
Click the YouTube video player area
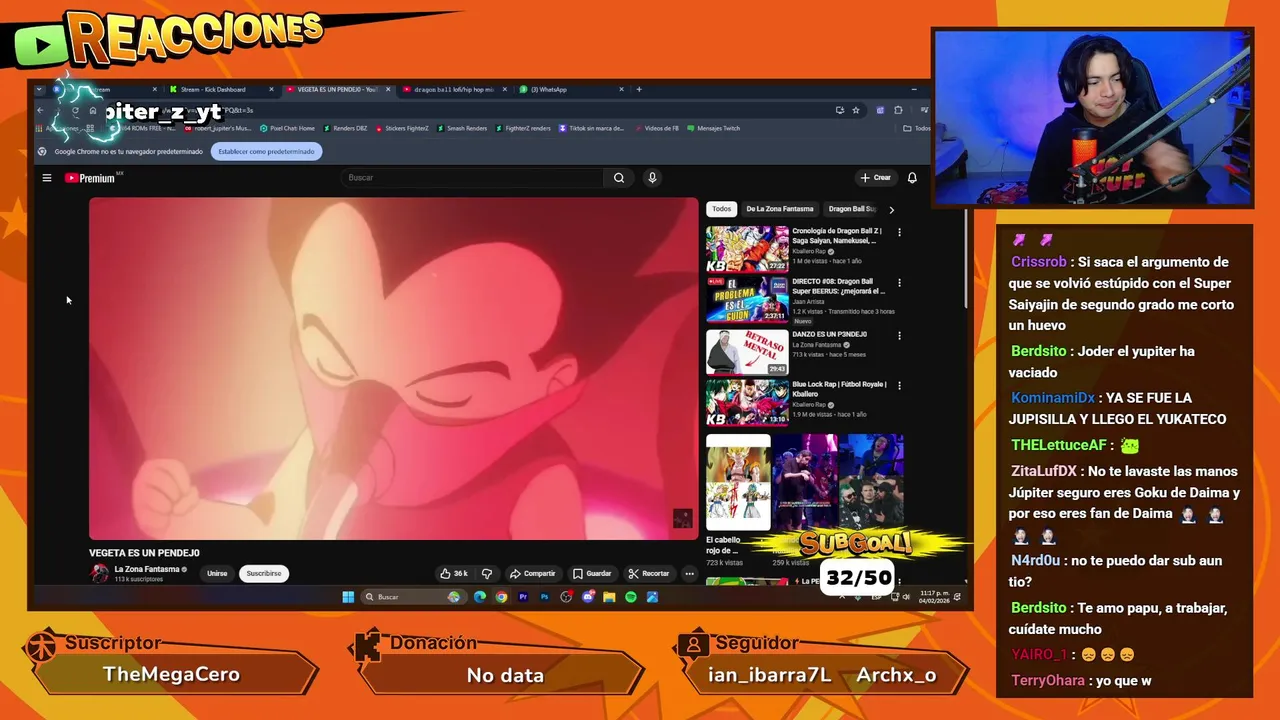pyautogui.click(x=394, y=368)
